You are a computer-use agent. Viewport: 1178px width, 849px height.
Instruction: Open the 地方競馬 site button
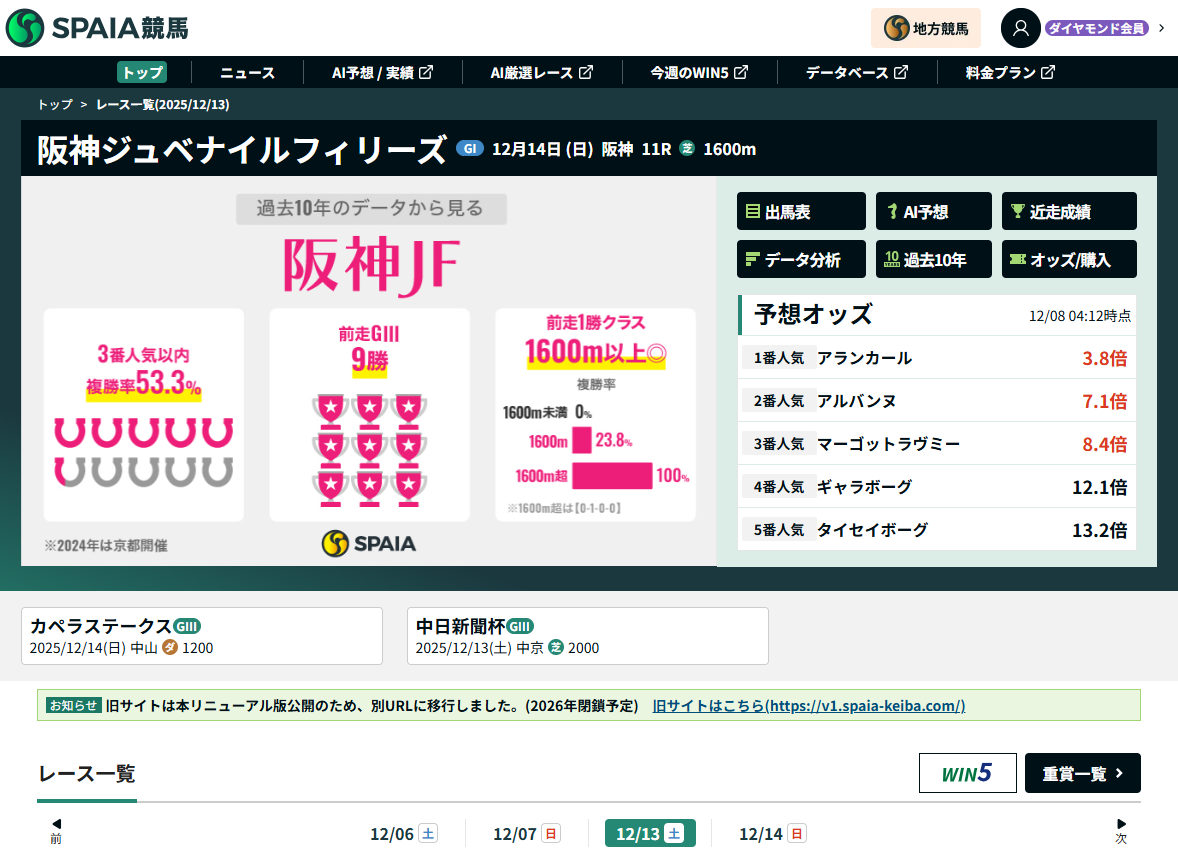click(x=925, y=28)
